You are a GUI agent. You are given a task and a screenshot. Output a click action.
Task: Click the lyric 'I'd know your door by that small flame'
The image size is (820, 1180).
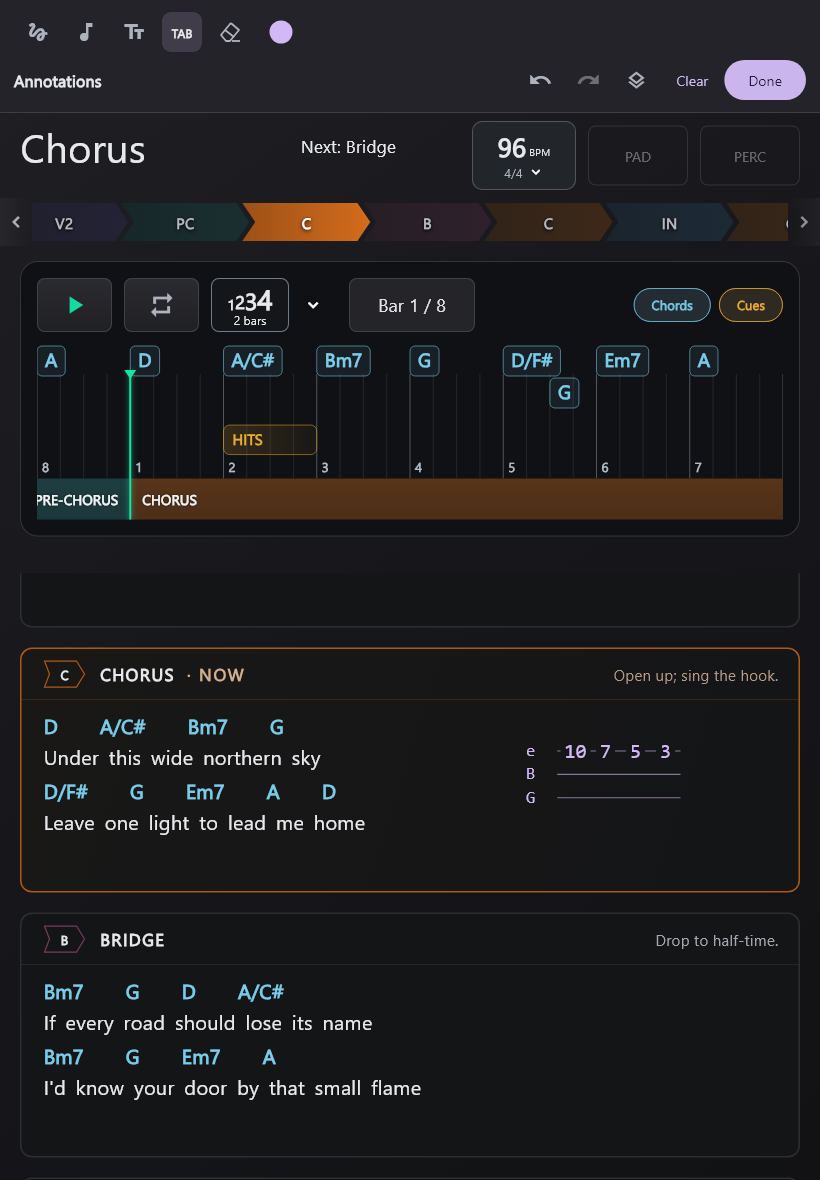click(232, 1088)
